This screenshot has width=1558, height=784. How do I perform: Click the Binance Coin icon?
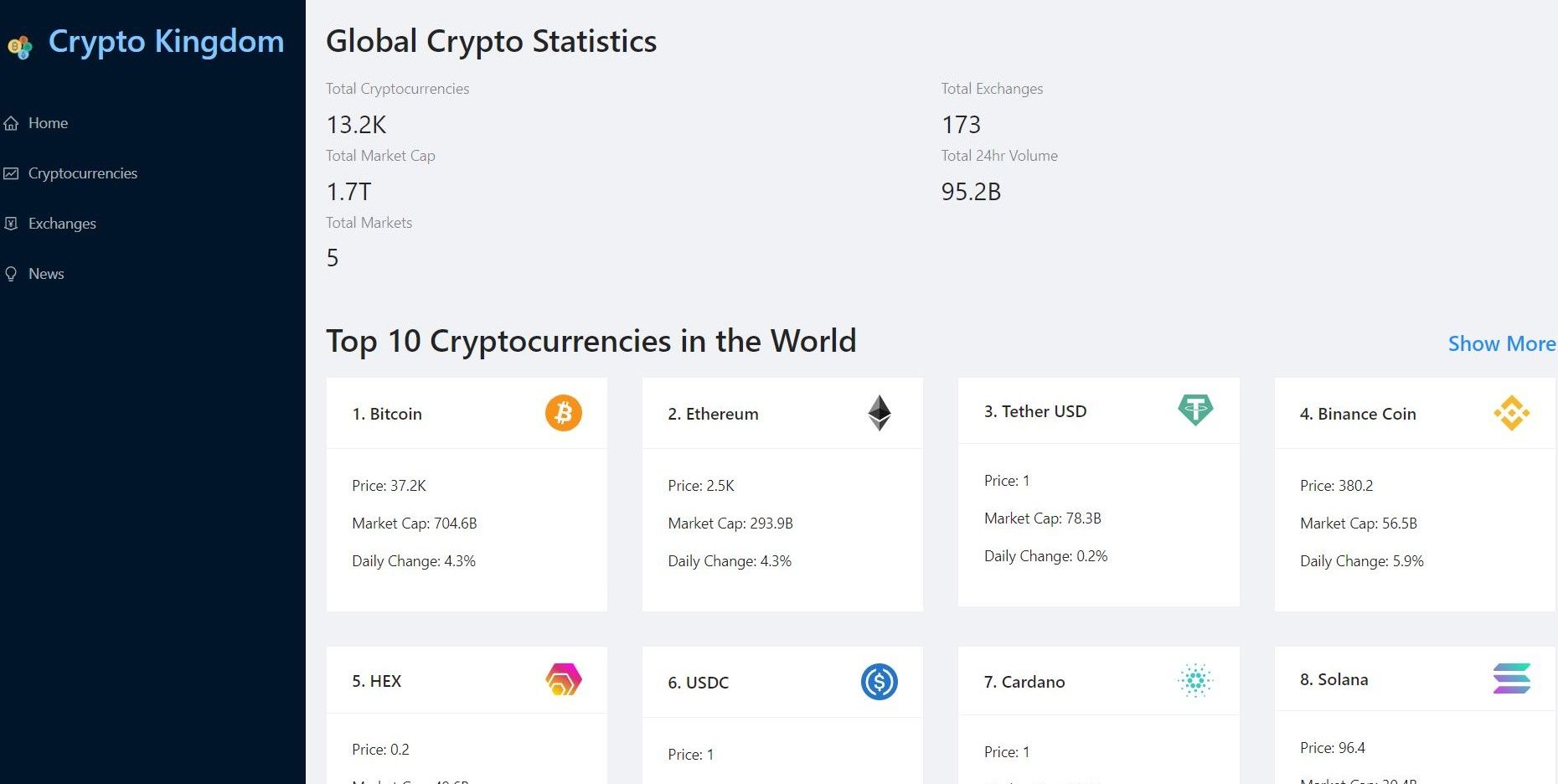pyautogui.click(x=1511, y=413)
